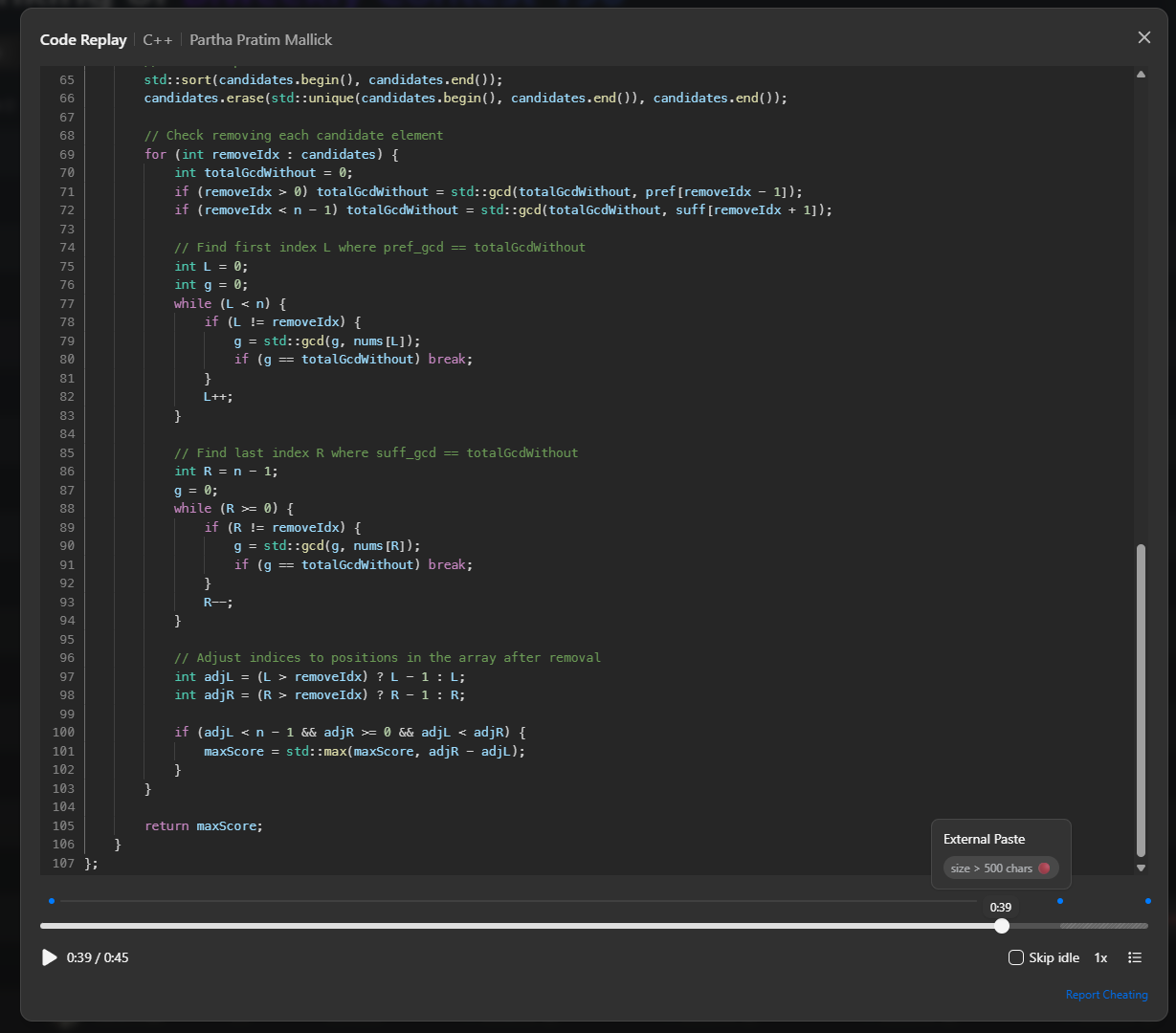The width and height of the screenshot is (1176, 1033).
Task: Enable the Skip idle checkbox
Action: (x=1016, y=957)
